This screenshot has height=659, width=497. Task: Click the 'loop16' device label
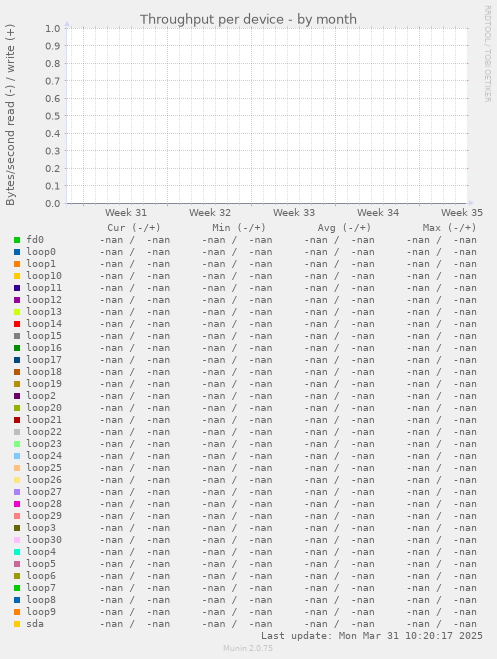pos(44,348)
